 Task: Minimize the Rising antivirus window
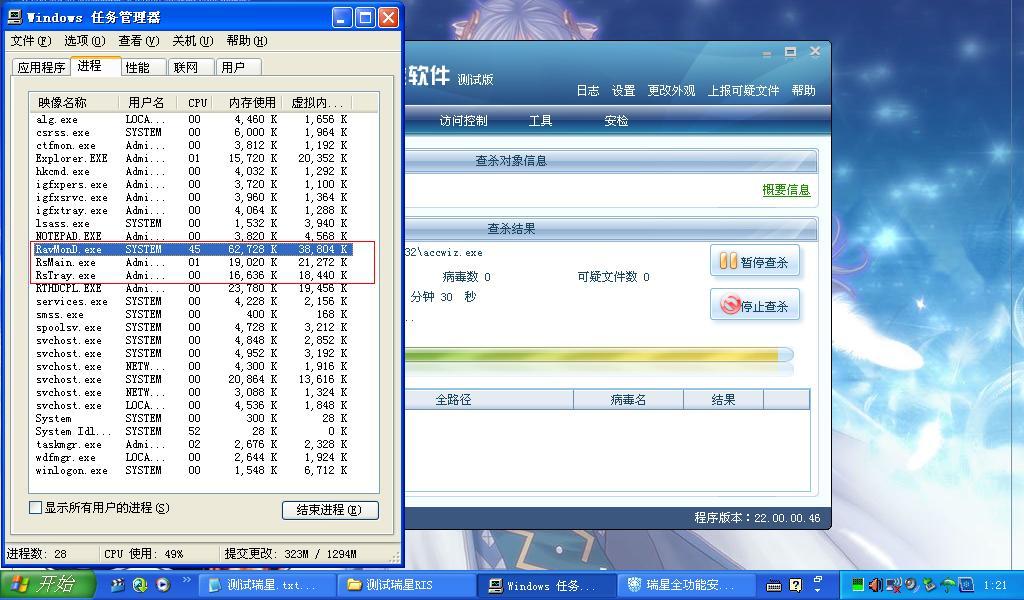(767, 53)
